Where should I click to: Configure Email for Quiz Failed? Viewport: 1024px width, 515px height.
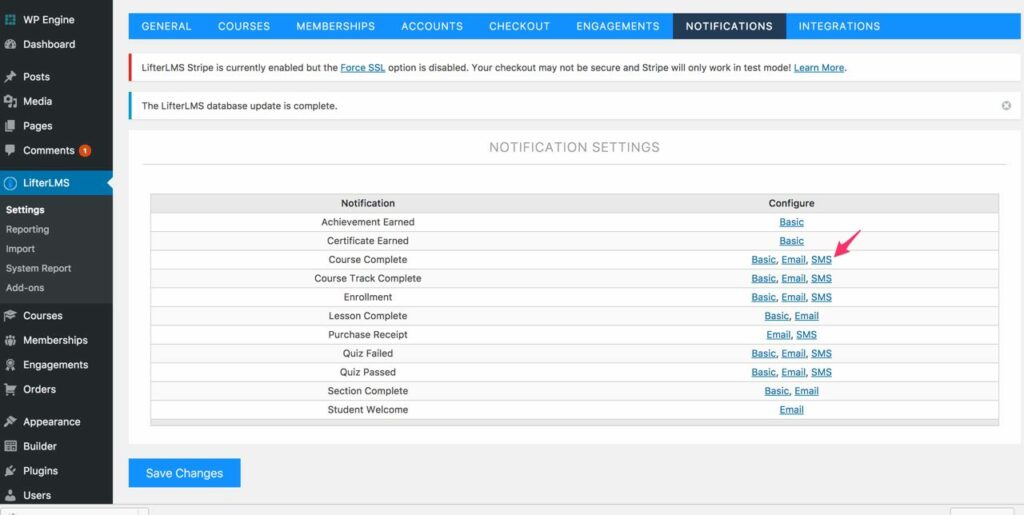tap(793, 354)
